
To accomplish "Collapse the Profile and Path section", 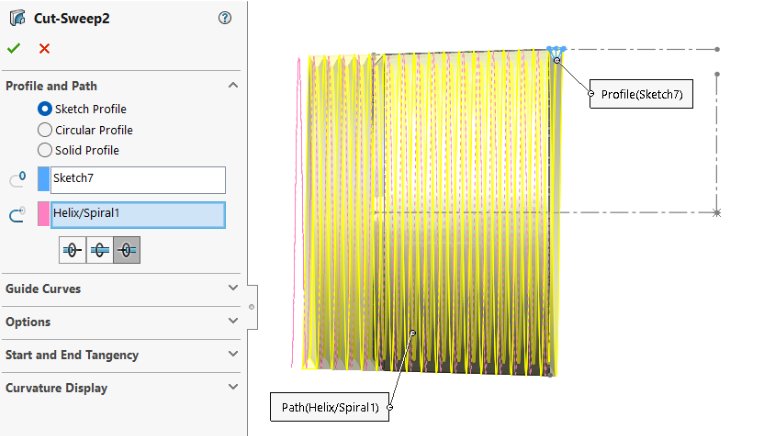I will pos(233,86).
